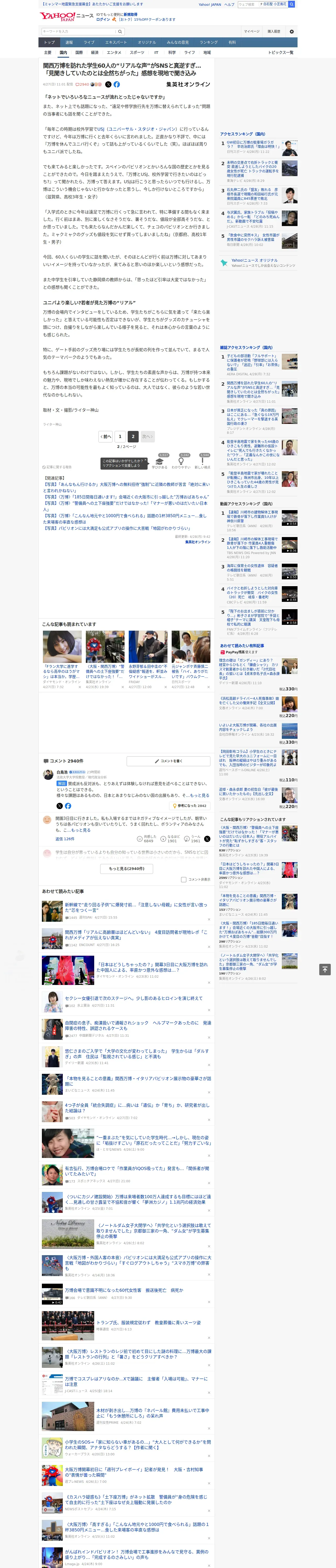Share the article on X under the headline
The image size is (336, 1568).
(x=109, y=85)
